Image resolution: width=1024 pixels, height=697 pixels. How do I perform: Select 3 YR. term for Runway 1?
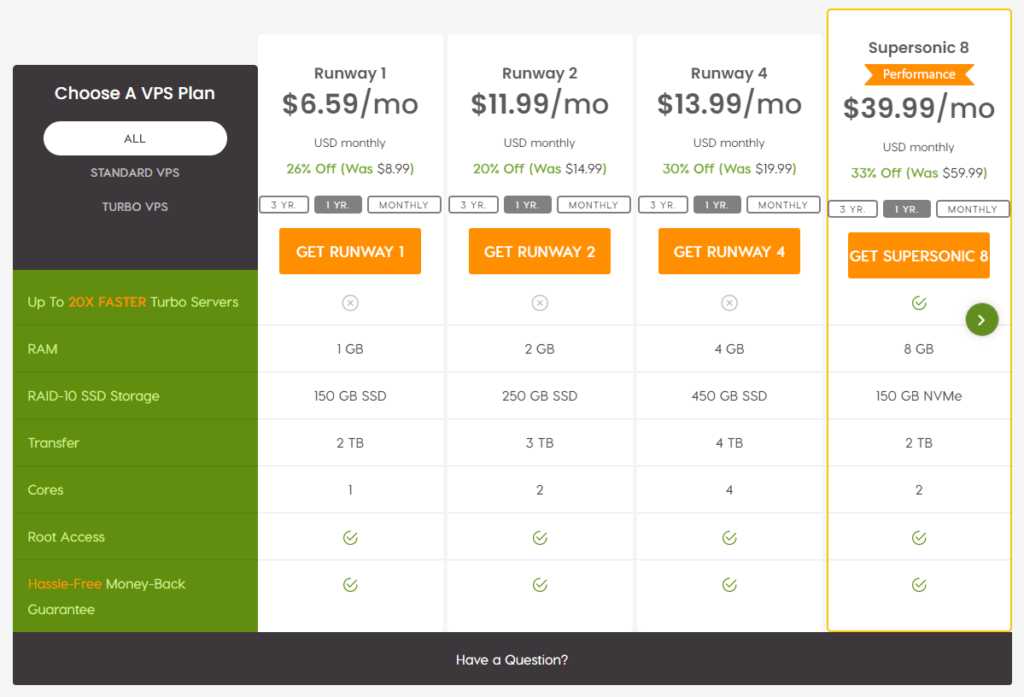(284, 204)
